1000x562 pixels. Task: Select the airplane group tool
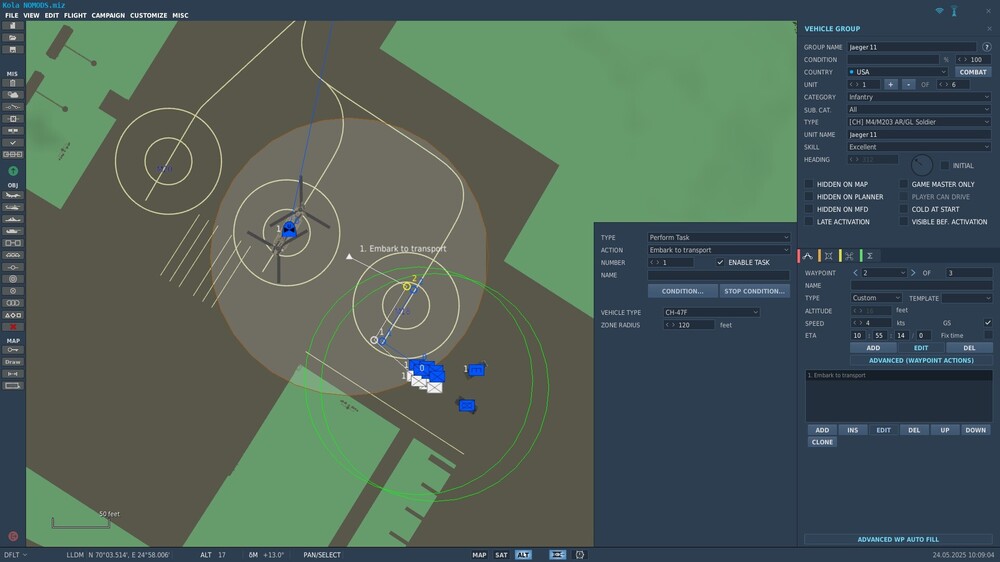click(13, 195)
